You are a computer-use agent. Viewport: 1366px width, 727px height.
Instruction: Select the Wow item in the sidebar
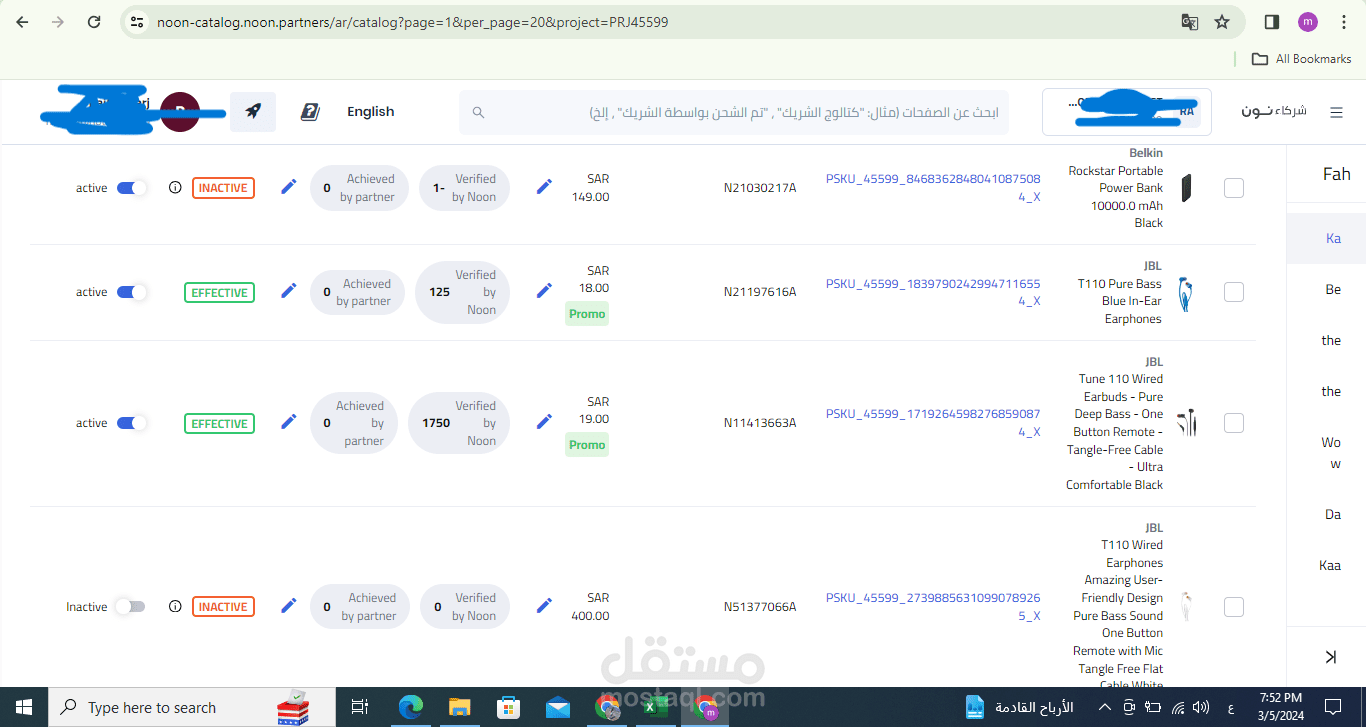[1333, 453]
